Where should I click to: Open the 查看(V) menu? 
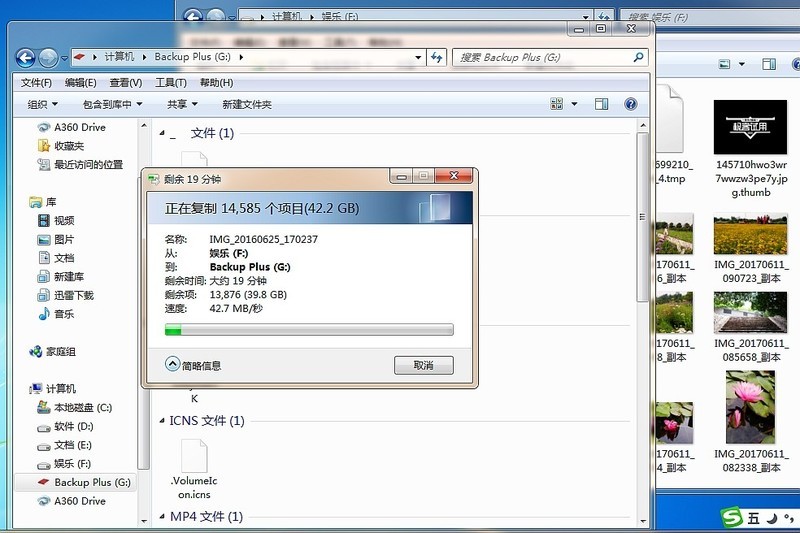[x=125, y=83]
